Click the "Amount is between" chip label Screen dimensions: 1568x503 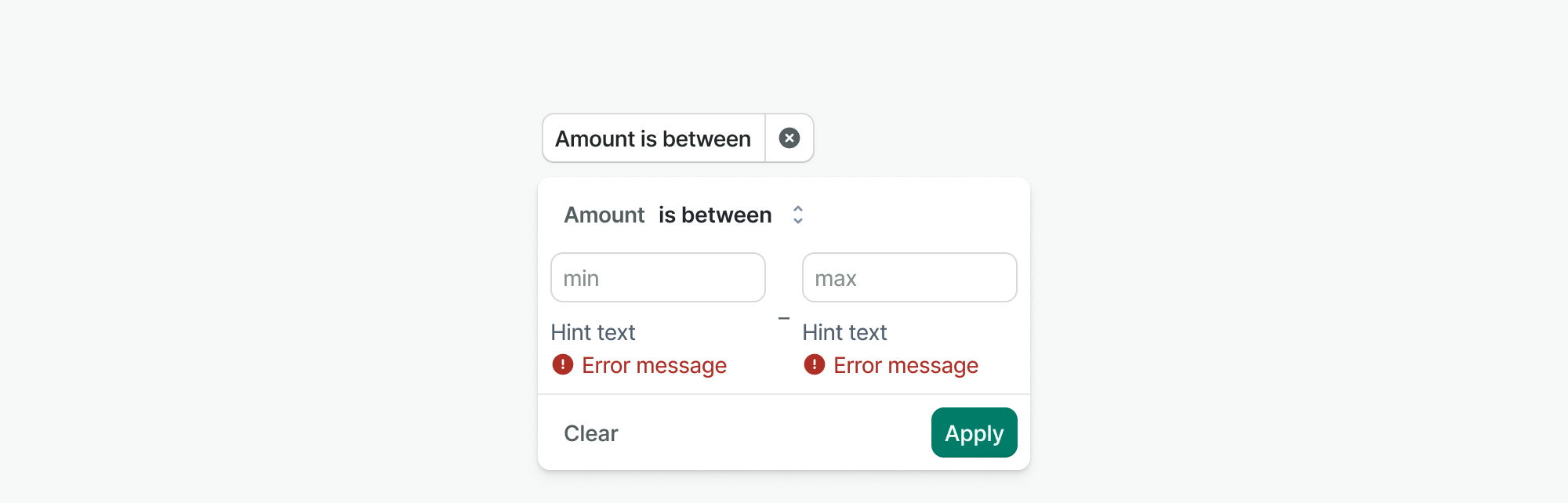click(653, 139)
